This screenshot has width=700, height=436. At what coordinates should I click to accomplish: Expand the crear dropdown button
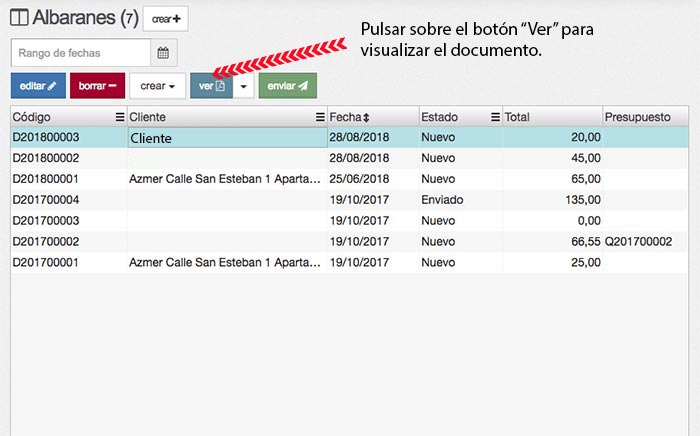(158, 86)
